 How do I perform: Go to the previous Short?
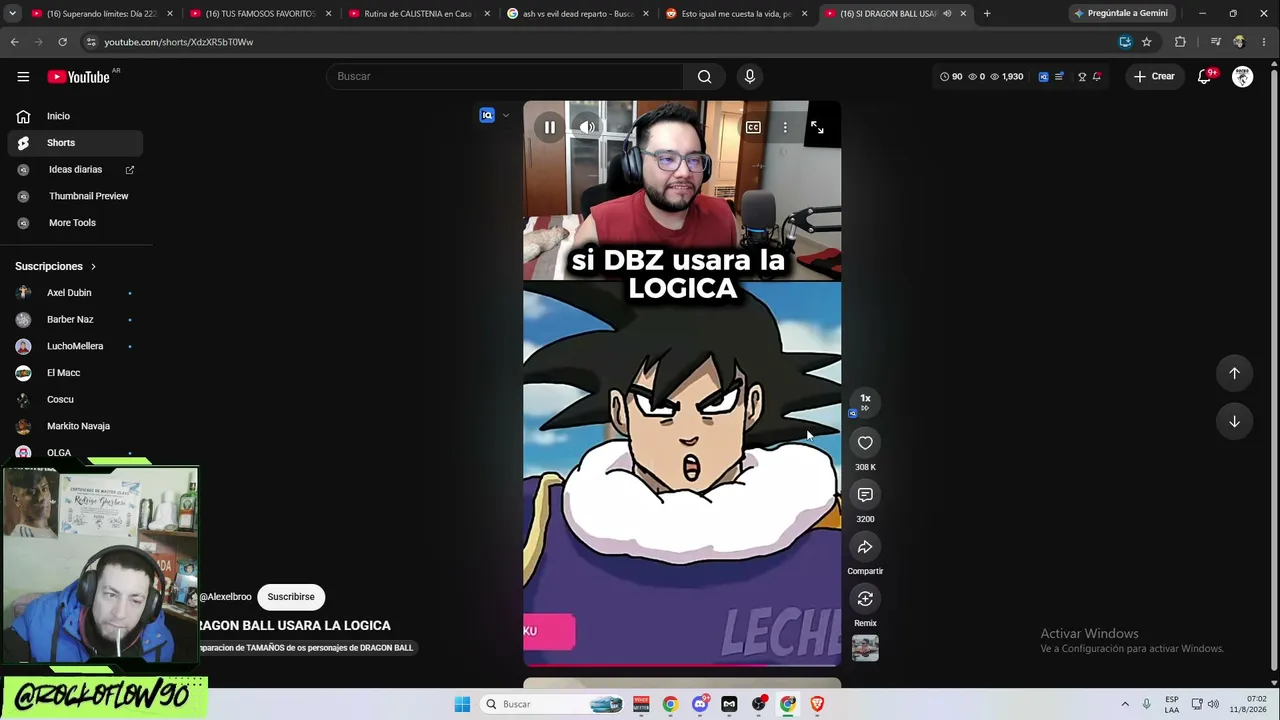click(1234, 373)
